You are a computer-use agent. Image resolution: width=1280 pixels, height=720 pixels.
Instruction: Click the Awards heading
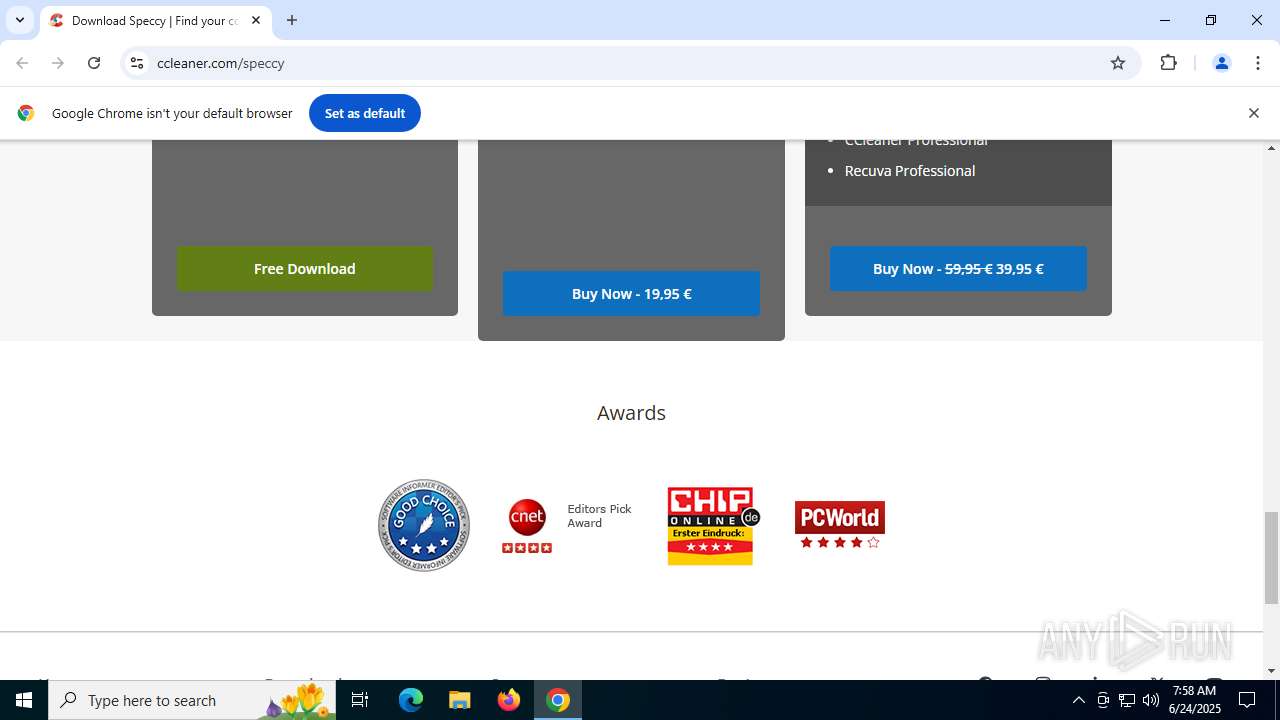[x=631, y=413]
